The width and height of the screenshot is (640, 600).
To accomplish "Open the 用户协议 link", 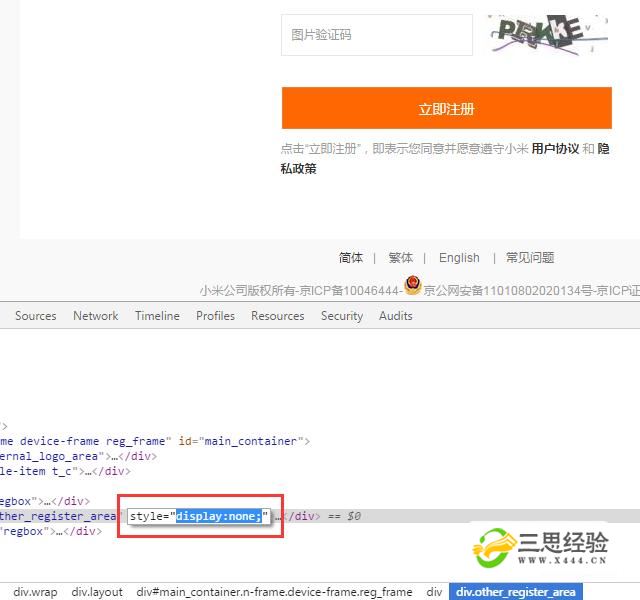I will click(x=555, y=148).
